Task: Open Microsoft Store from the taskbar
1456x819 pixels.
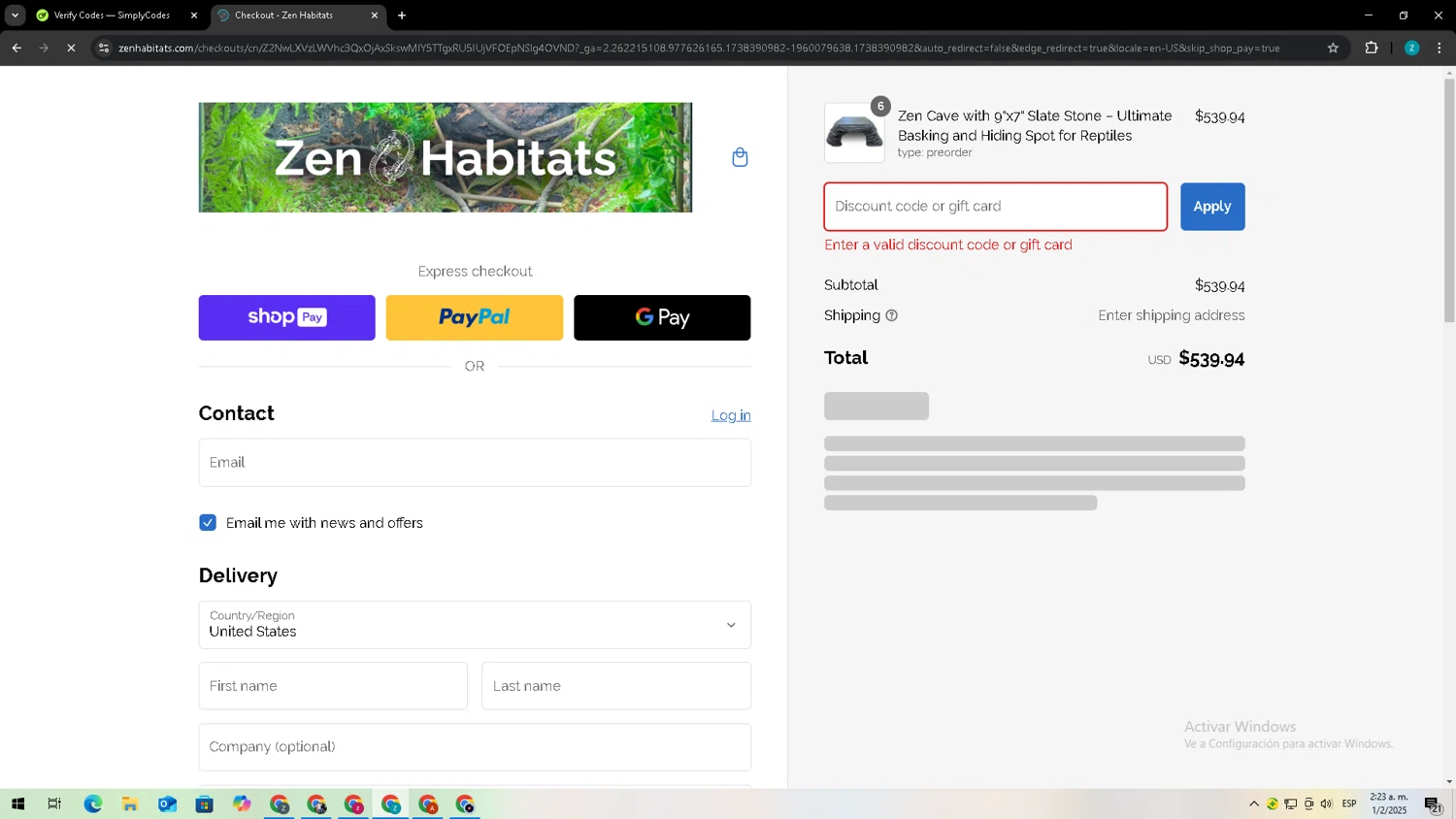Action: 204,803
